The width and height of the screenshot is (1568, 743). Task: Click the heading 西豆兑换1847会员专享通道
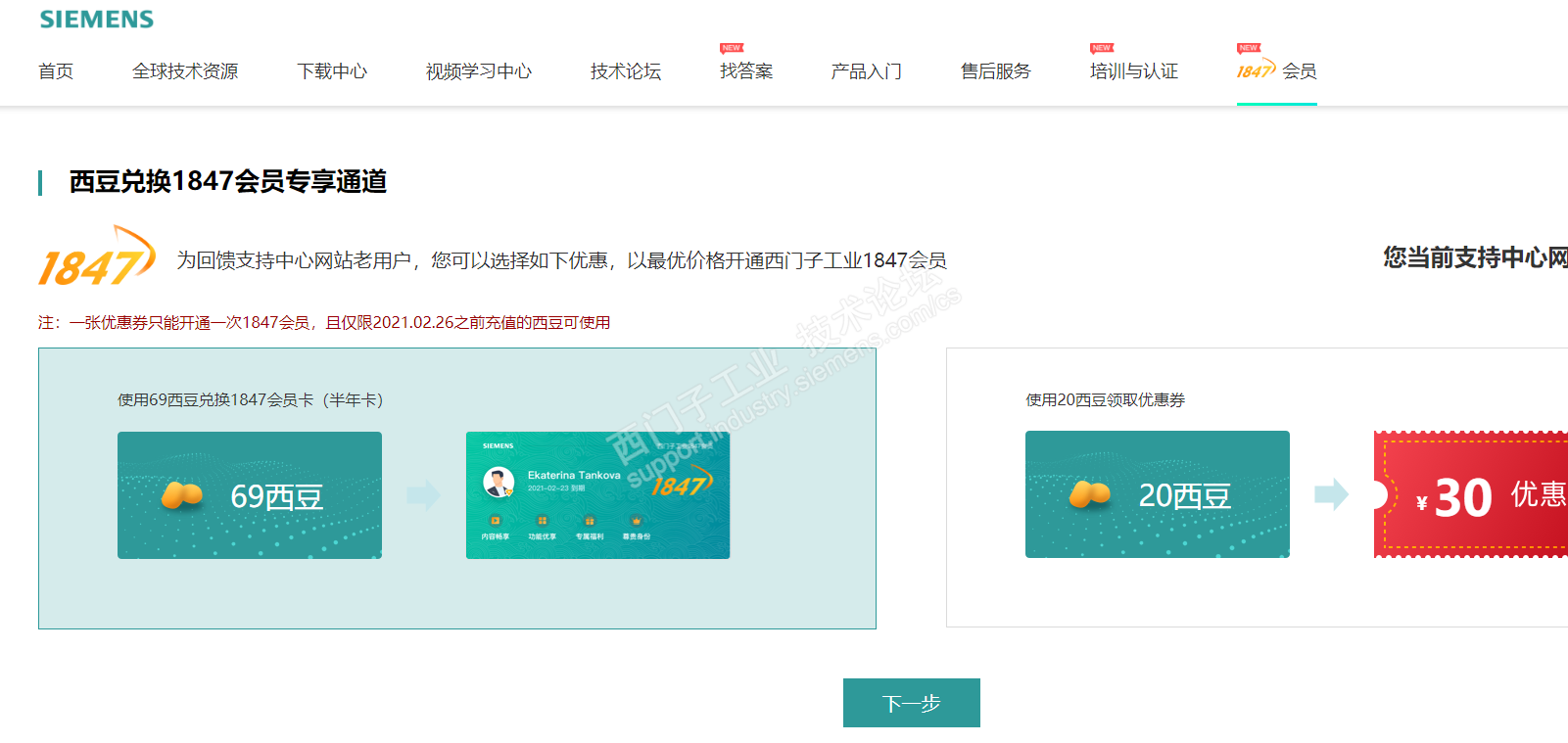[228, 181]
